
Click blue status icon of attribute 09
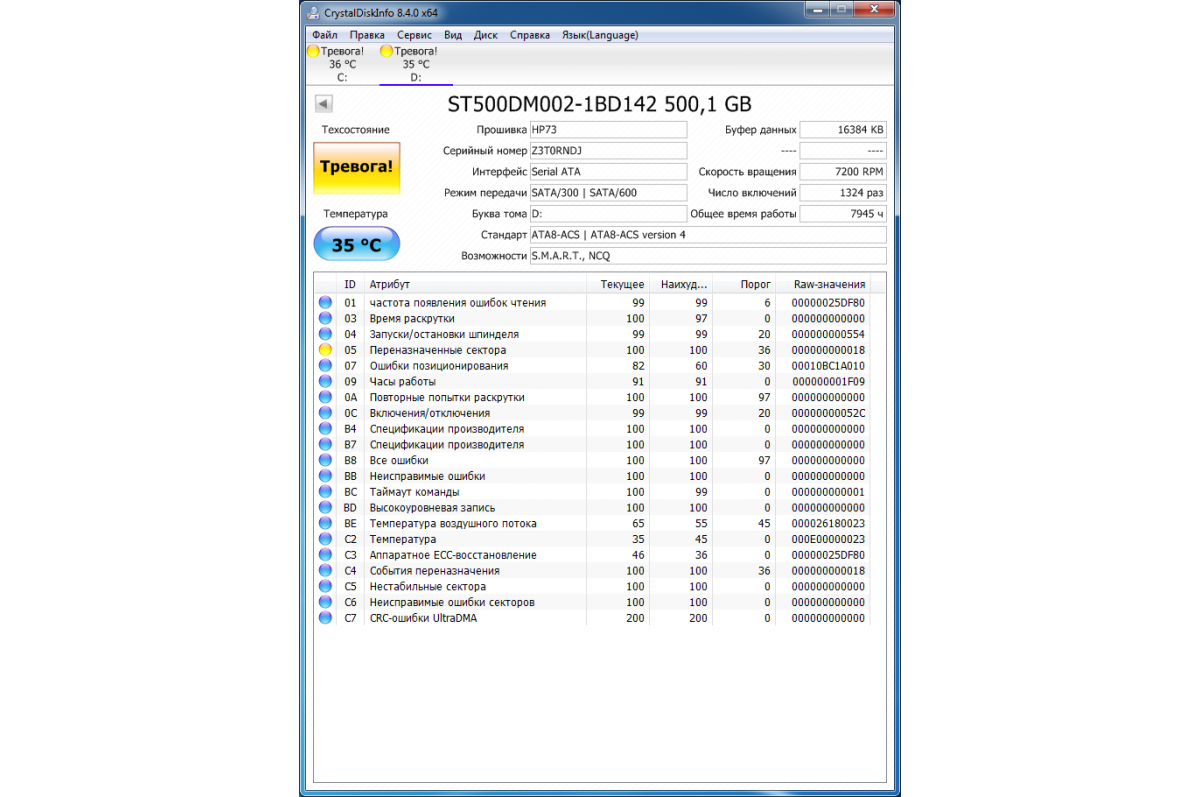pyautogui.click(x=325, y=382)
